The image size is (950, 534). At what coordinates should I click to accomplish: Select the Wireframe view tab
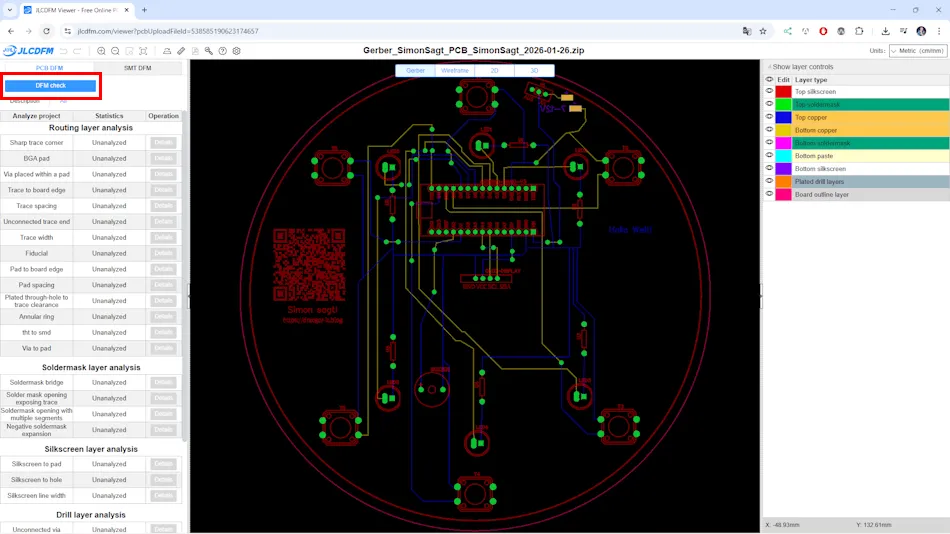click(454, 70)
